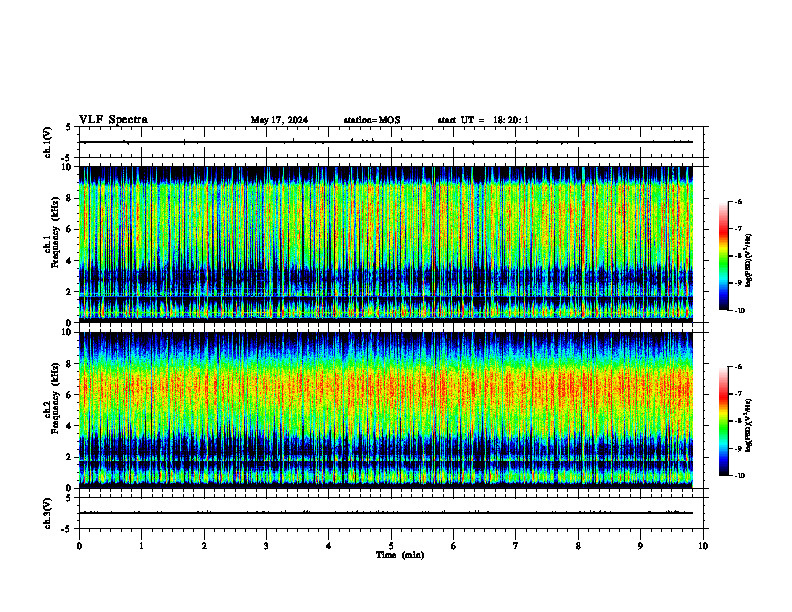Image resolution: width=792 pixels, height=612 pixels.
Task: Click the "-5" tick on ch.1(V) axis
Action: point(67,158)
